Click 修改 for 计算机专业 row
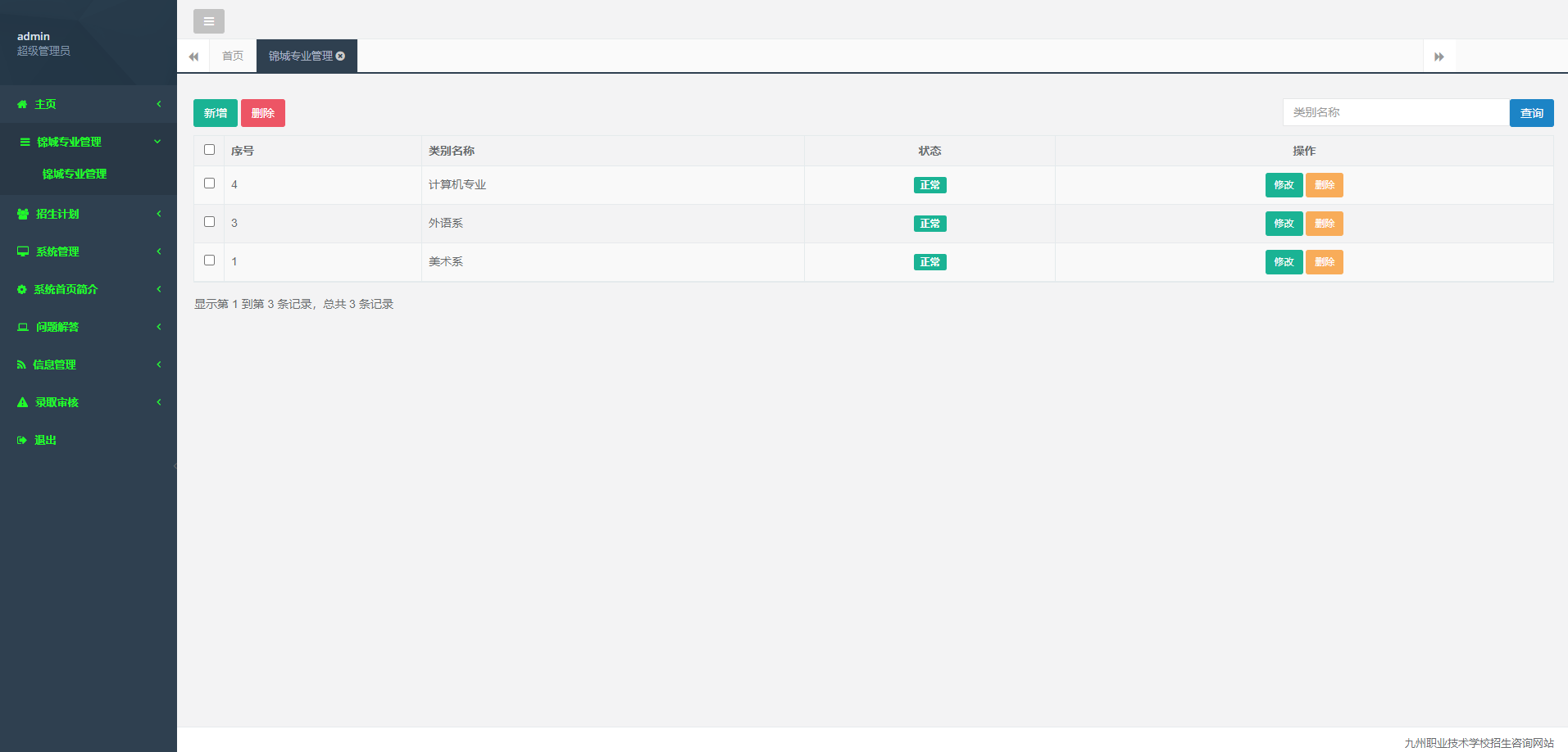Viewport: 1568px width, 752px height. pos(1284,185)
